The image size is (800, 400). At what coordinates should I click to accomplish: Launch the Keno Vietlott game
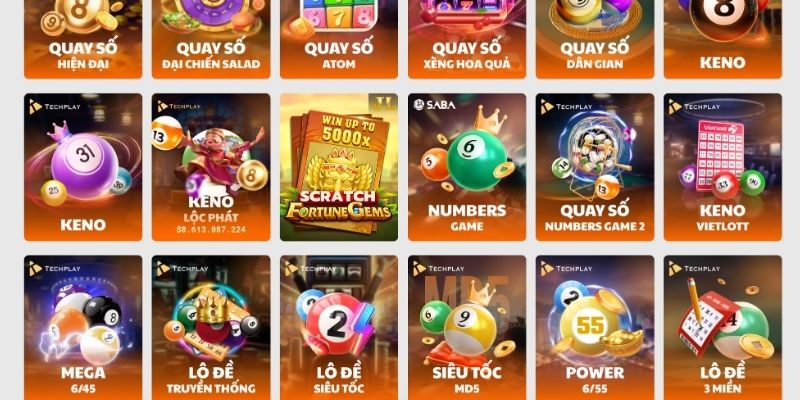(722, 167)
